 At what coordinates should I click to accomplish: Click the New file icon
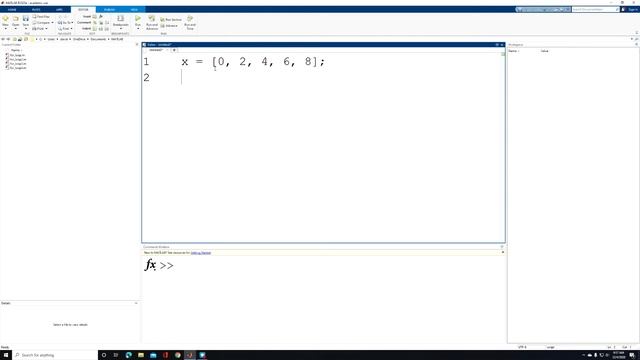coord(5,19)
